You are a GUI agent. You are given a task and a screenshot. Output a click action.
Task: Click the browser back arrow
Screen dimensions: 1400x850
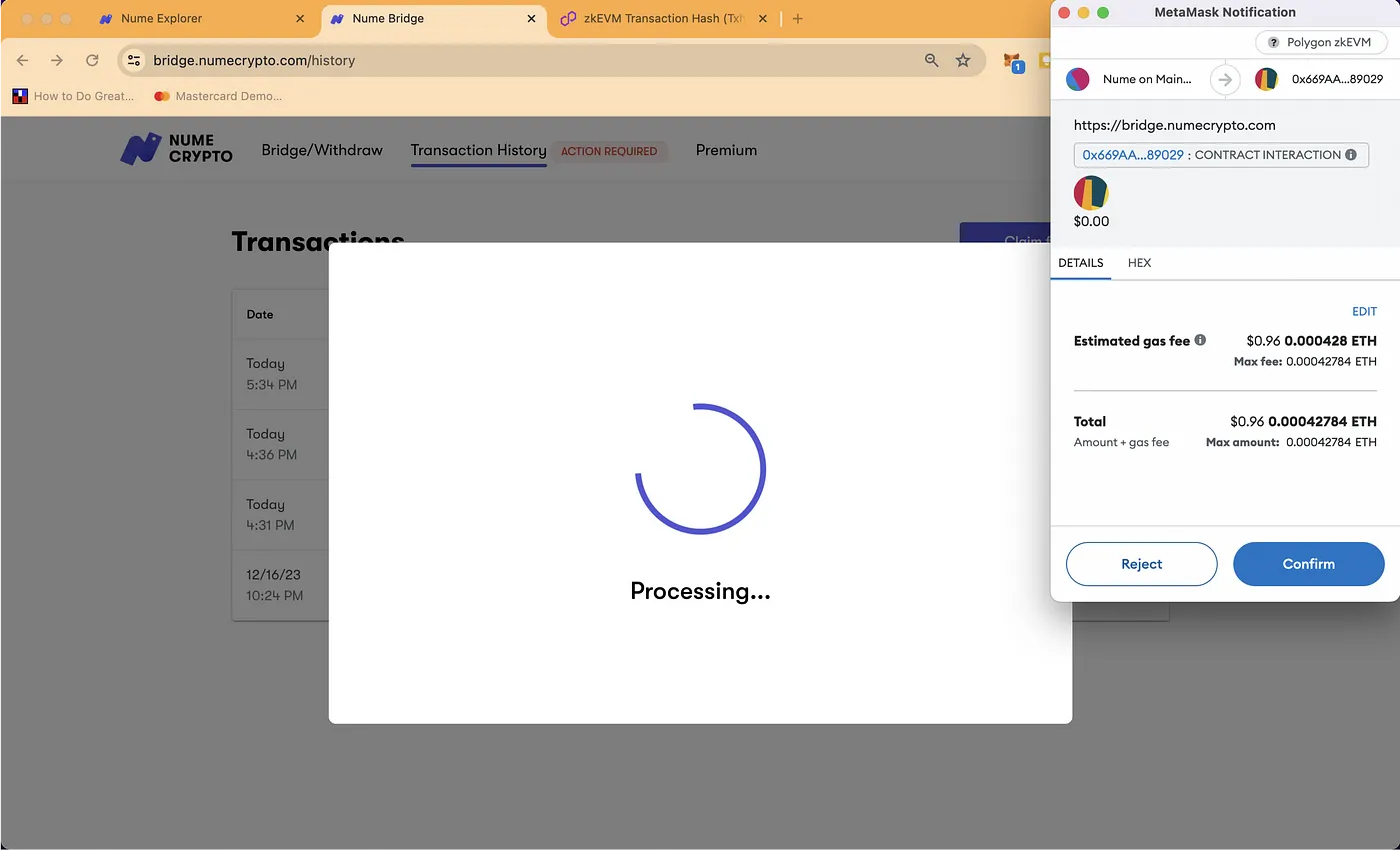[x=23, y=60]
